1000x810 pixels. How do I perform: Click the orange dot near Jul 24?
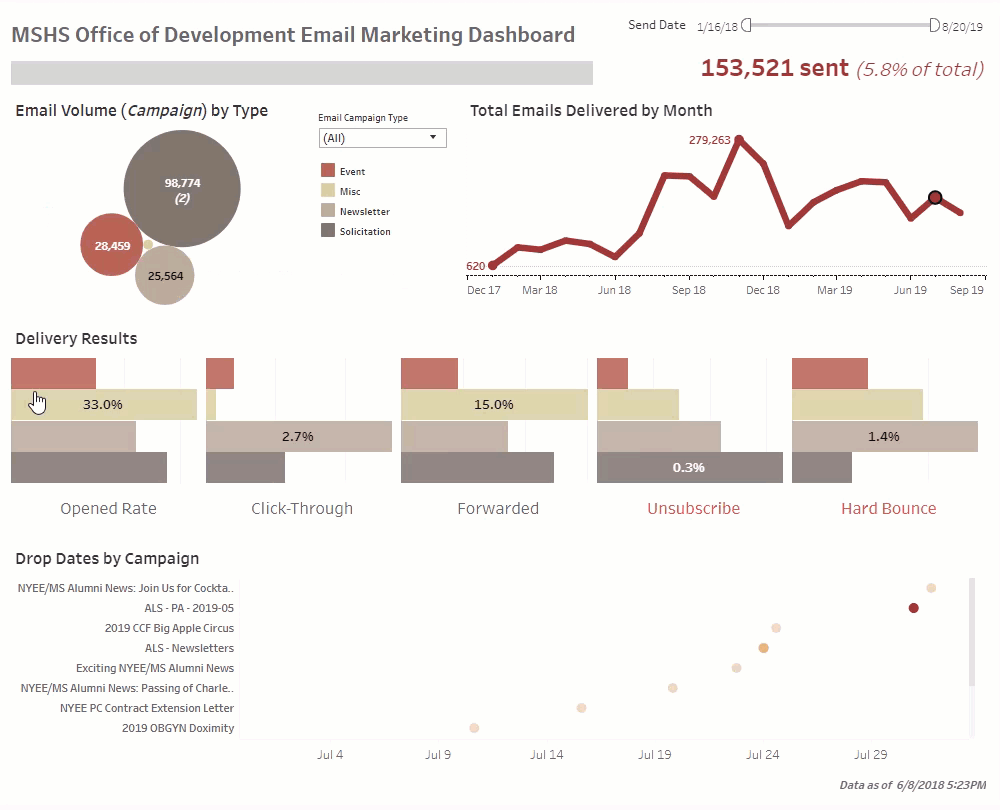pyautogui.click(x=764, y=647)
